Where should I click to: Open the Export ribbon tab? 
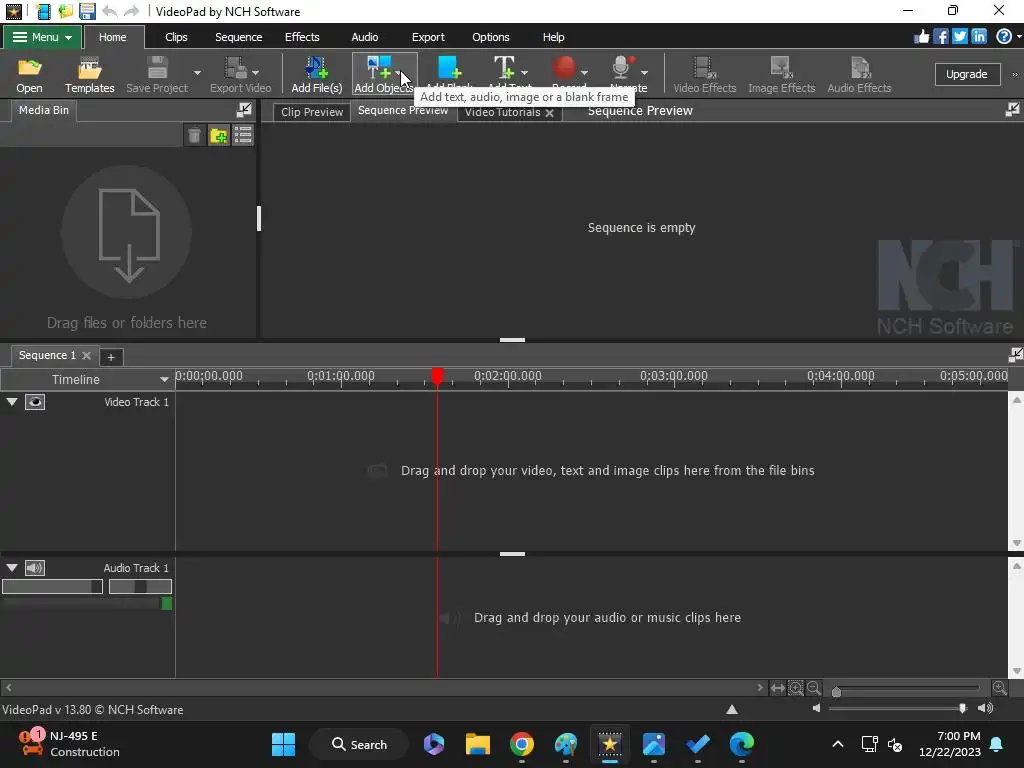(428, 37)
